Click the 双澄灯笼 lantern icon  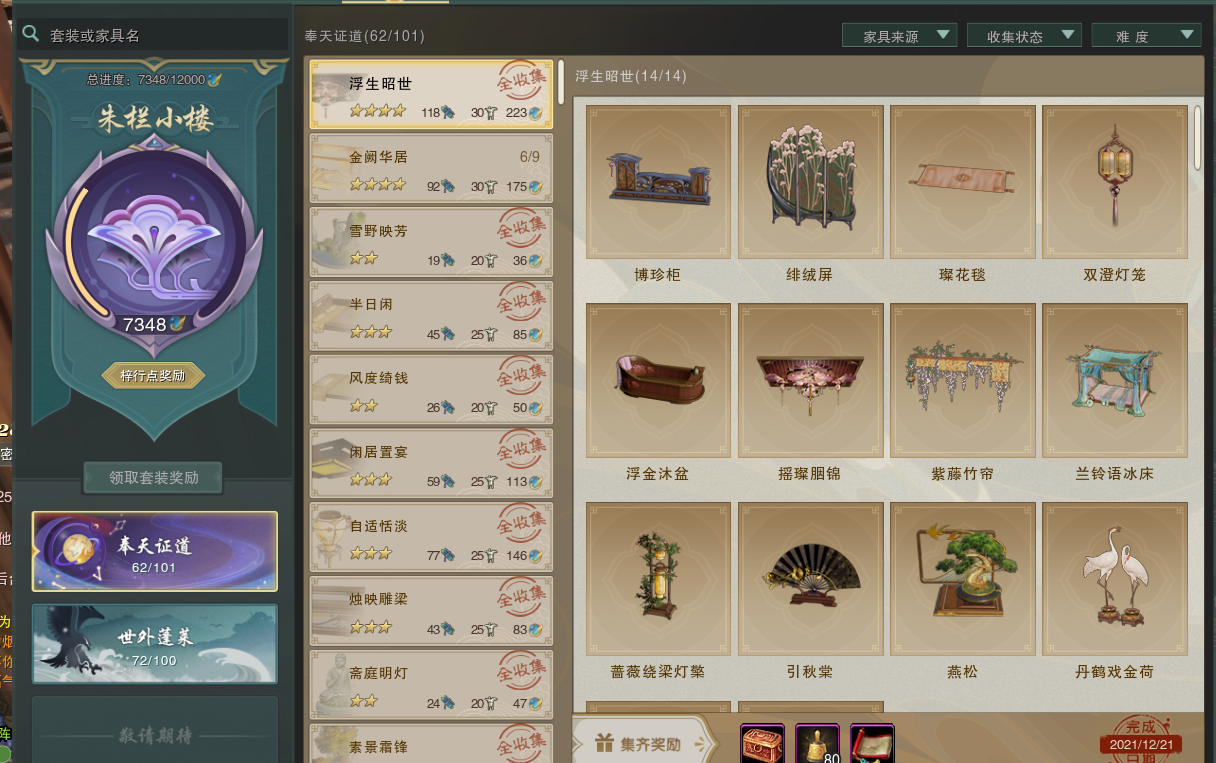(1114, 182)
